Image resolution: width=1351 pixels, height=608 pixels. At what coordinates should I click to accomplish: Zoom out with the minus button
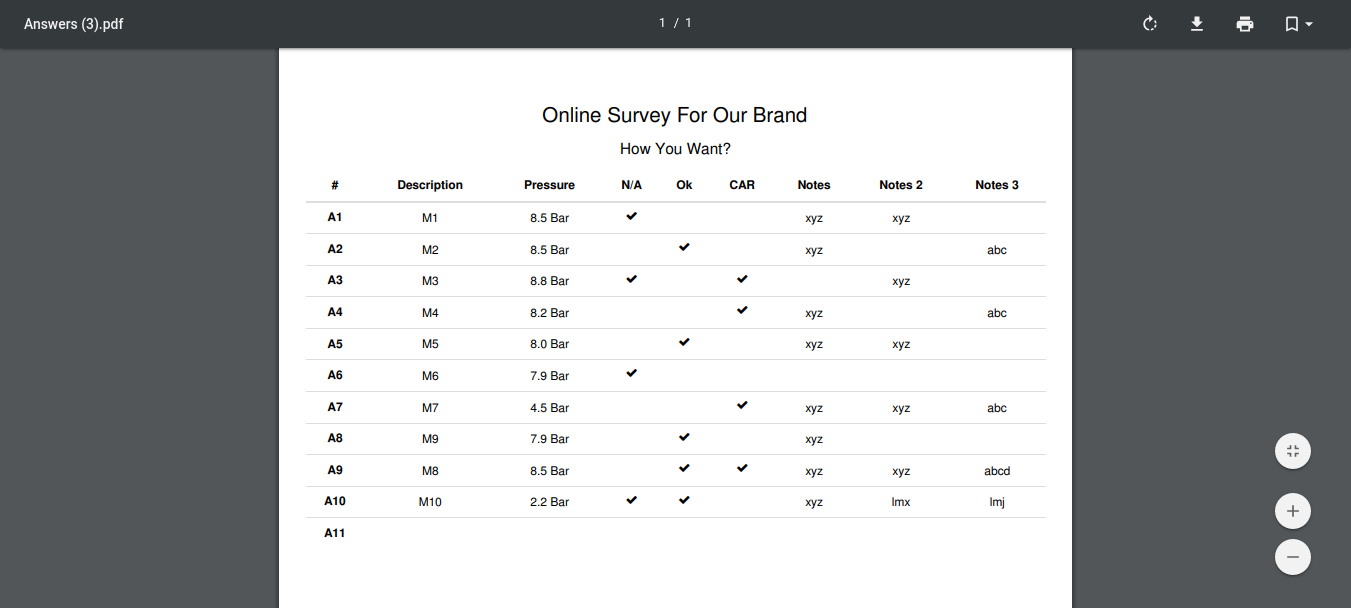click(x=1293, y=556)
